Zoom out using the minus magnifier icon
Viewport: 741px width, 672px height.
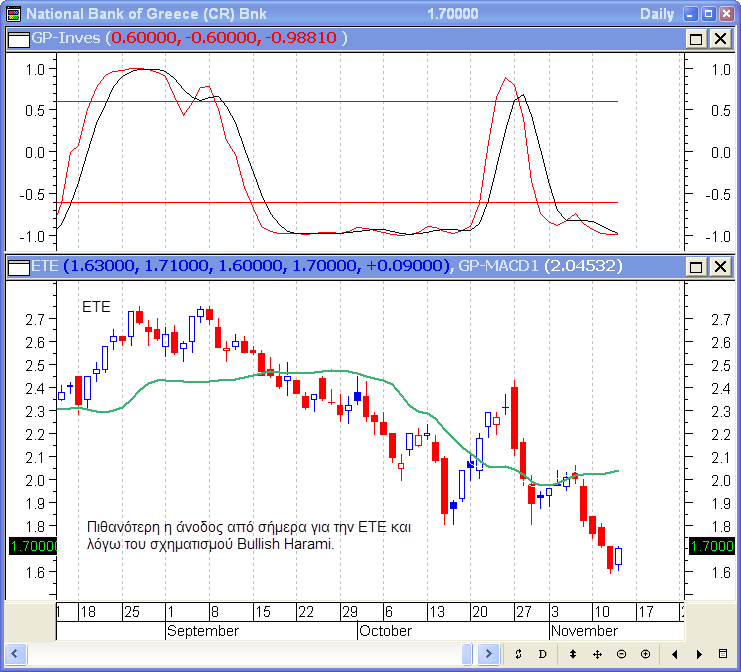coord(621,654)
